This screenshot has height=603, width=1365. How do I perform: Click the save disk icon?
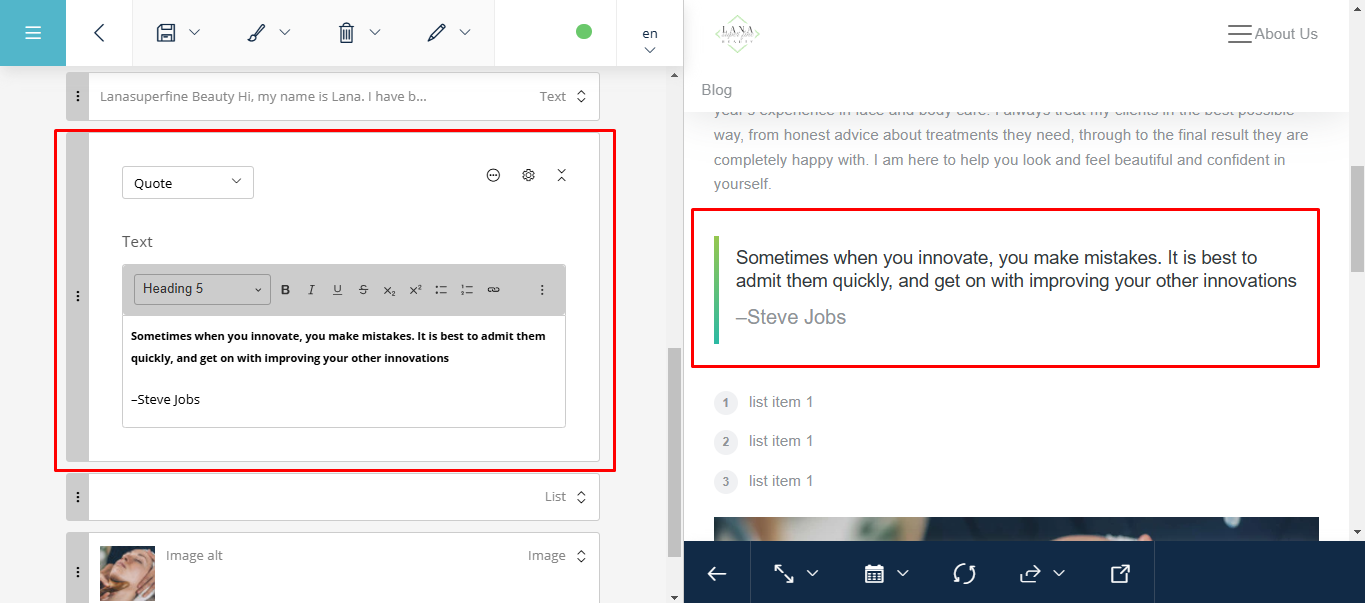coord(166,33)
